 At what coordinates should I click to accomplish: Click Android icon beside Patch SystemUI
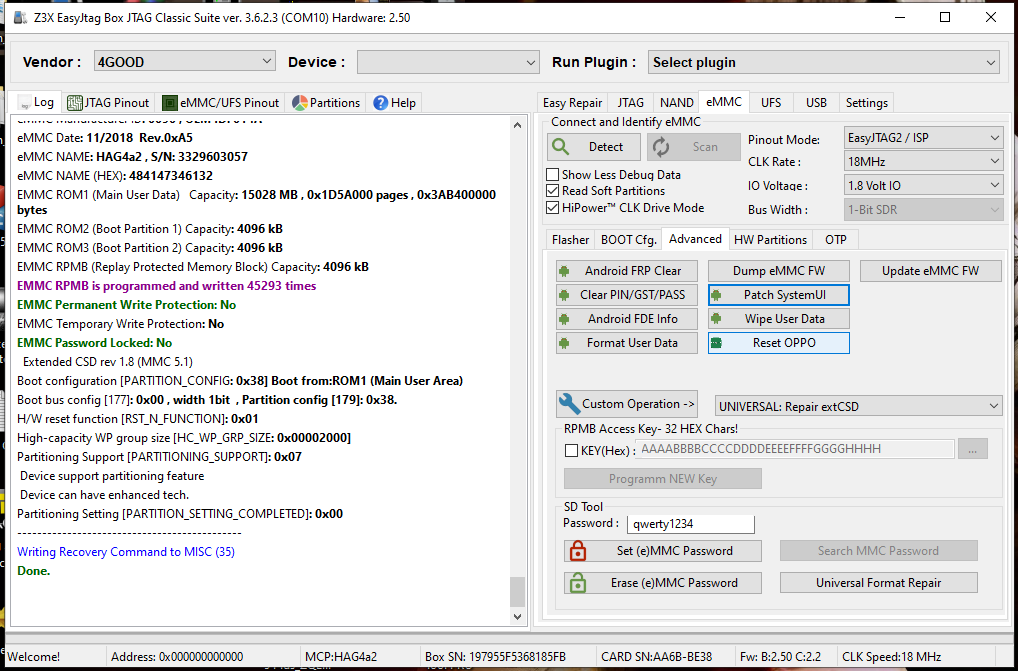coord(716,295)
